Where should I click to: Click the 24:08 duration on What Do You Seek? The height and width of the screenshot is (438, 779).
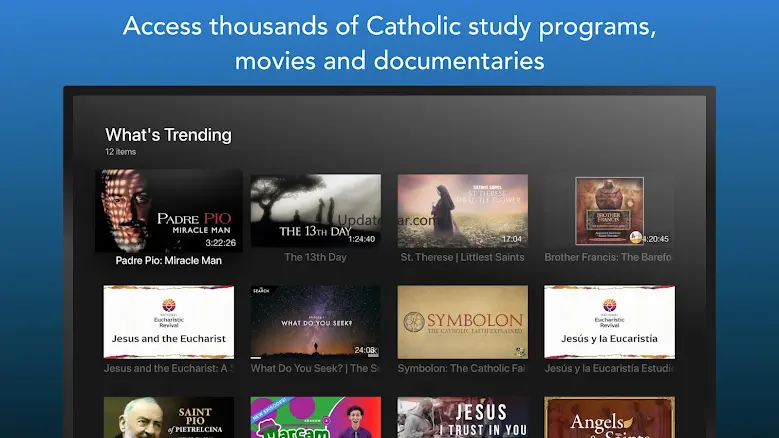(x=366, y=350)
